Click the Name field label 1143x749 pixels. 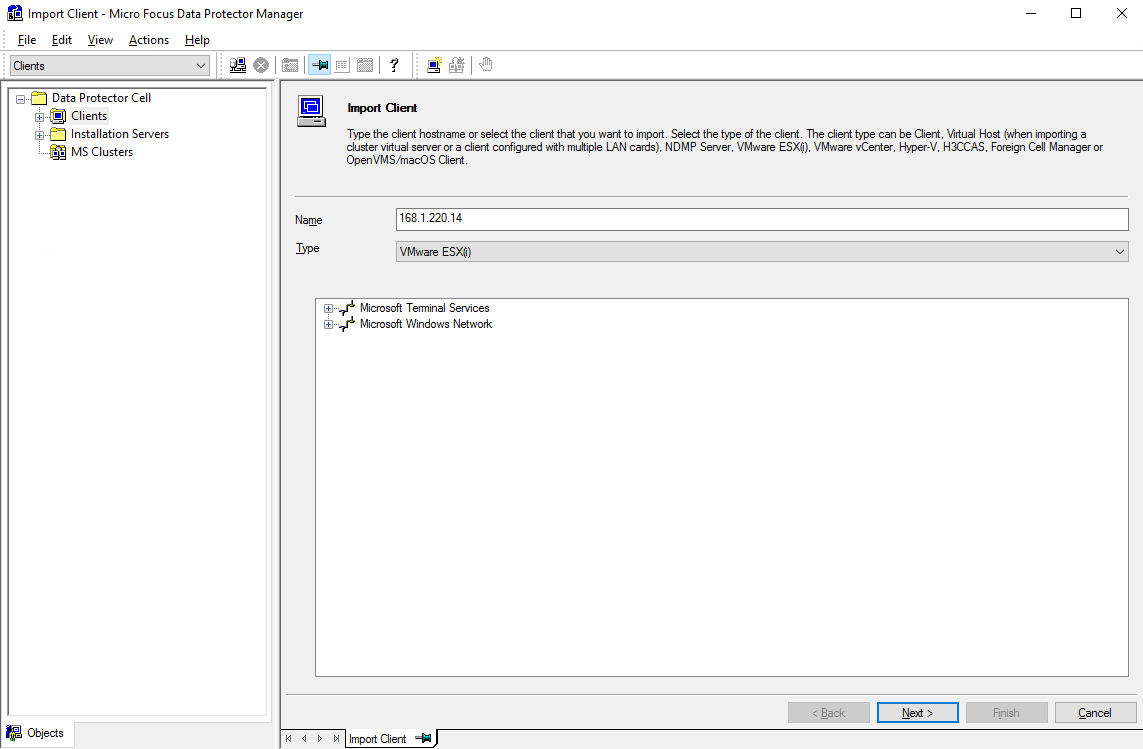[x=308, y=220]
